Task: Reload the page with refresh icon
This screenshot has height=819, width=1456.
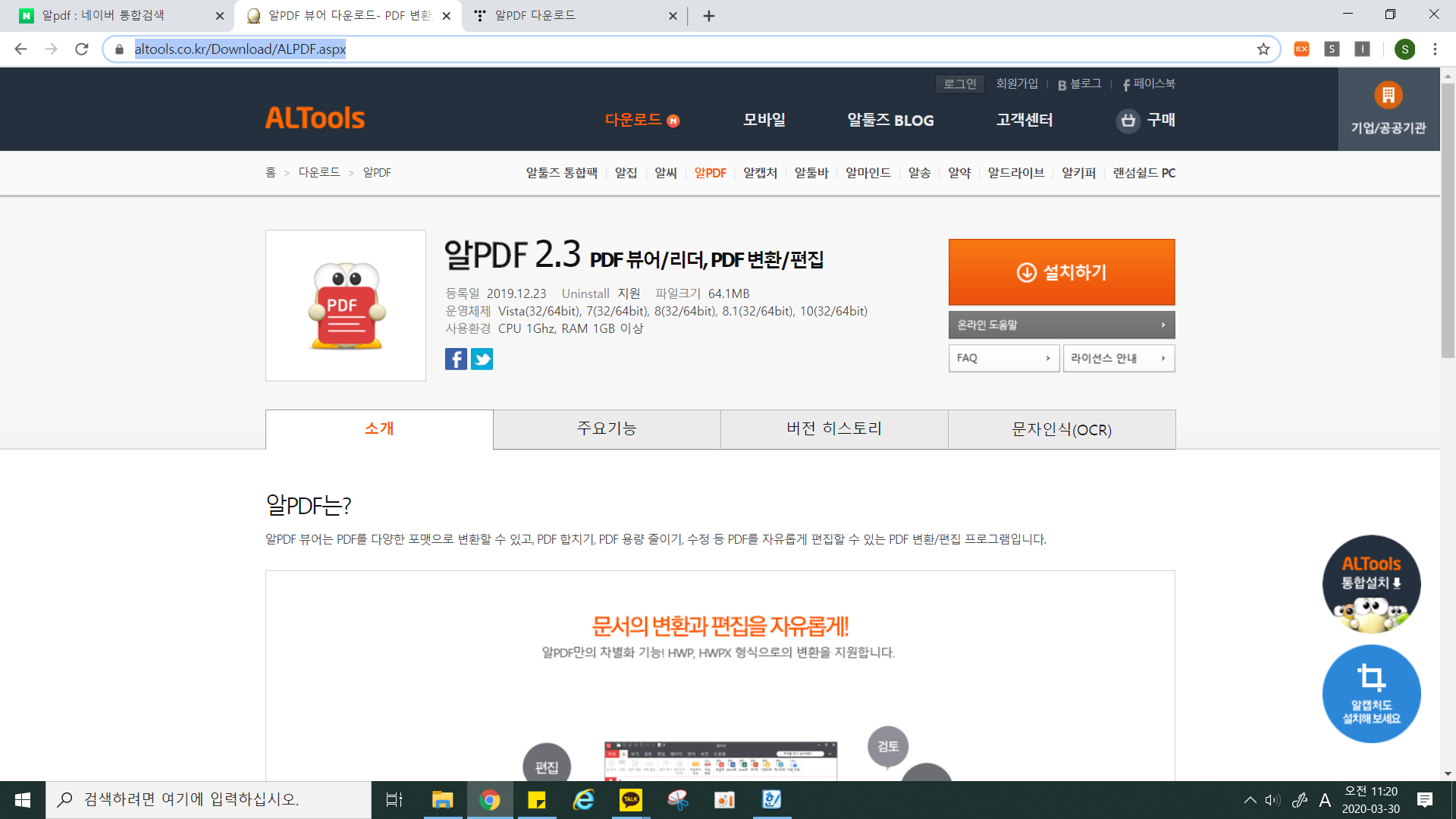Action: [82, 49]
